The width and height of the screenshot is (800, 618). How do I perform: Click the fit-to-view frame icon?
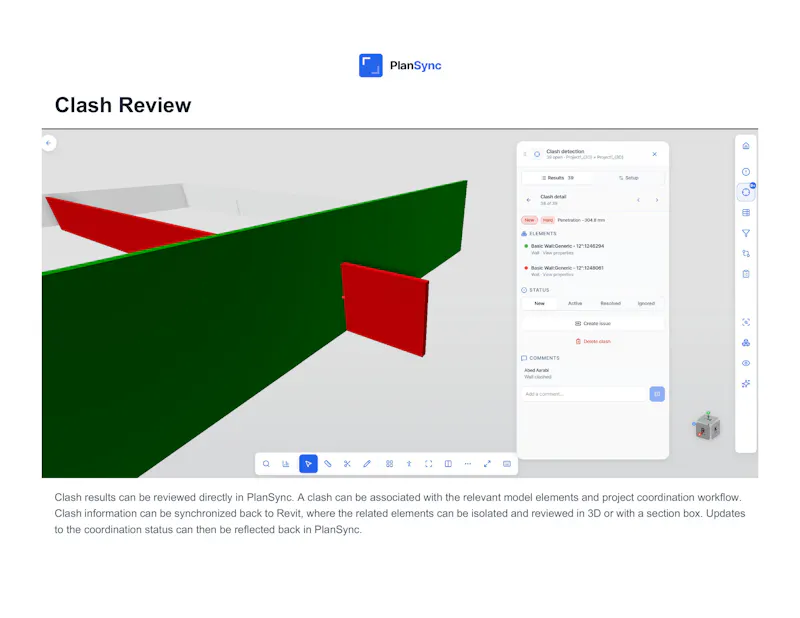click(429, 464)
